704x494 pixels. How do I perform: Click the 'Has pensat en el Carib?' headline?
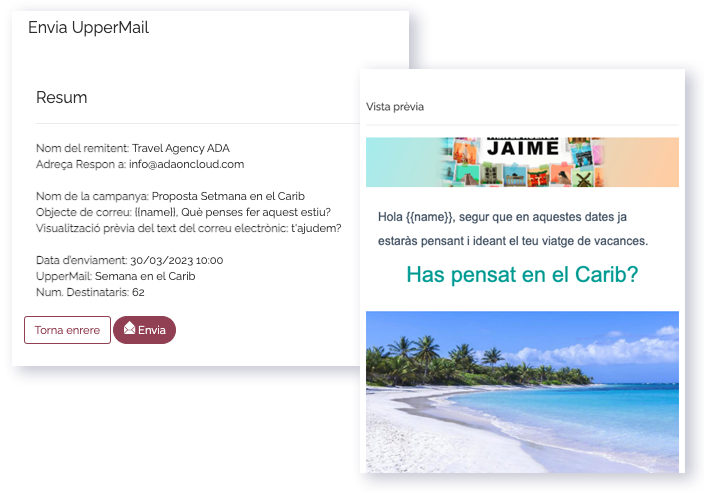point(522,274)
